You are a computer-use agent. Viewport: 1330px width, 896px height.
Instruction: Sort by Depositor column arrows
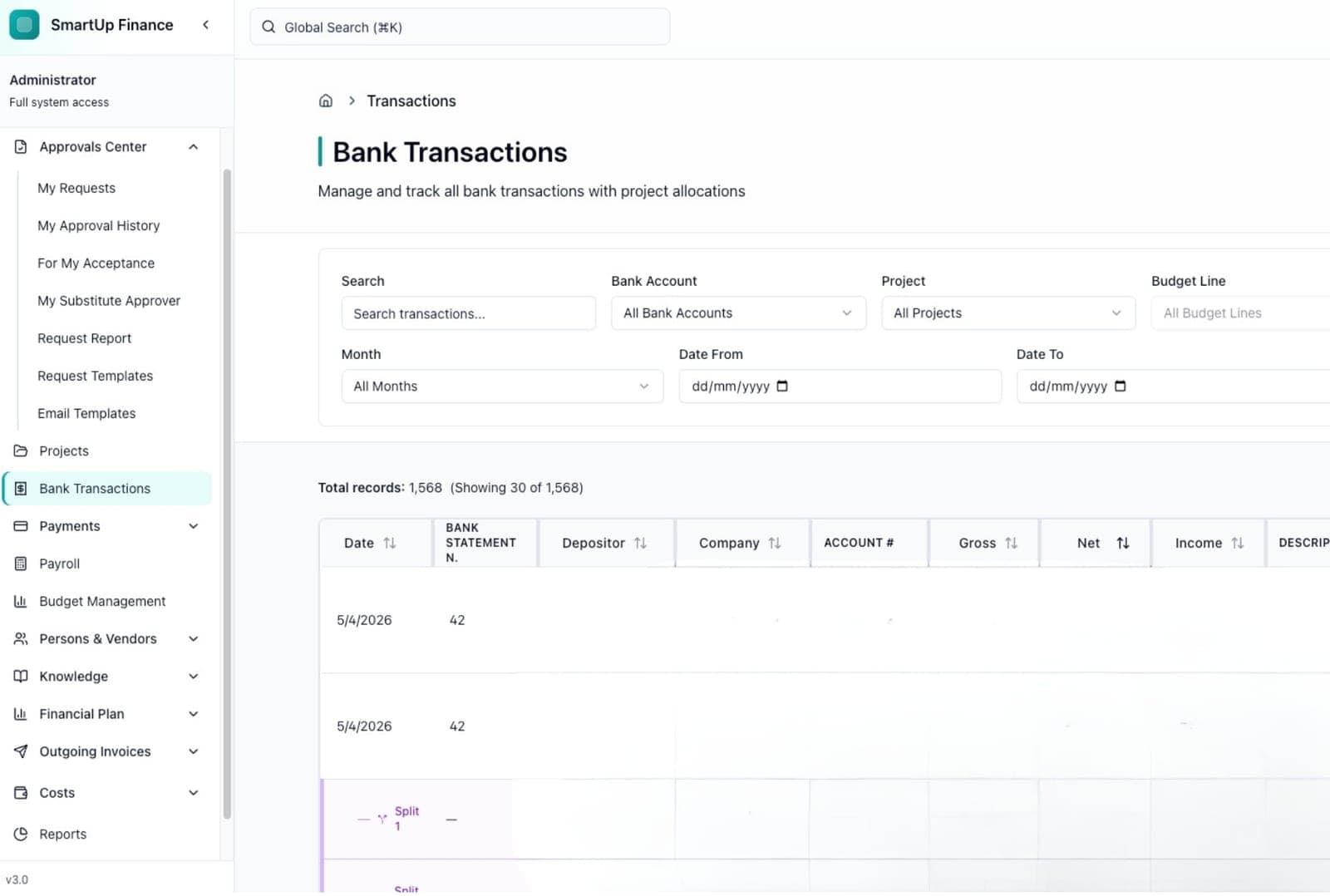[640, 544]
